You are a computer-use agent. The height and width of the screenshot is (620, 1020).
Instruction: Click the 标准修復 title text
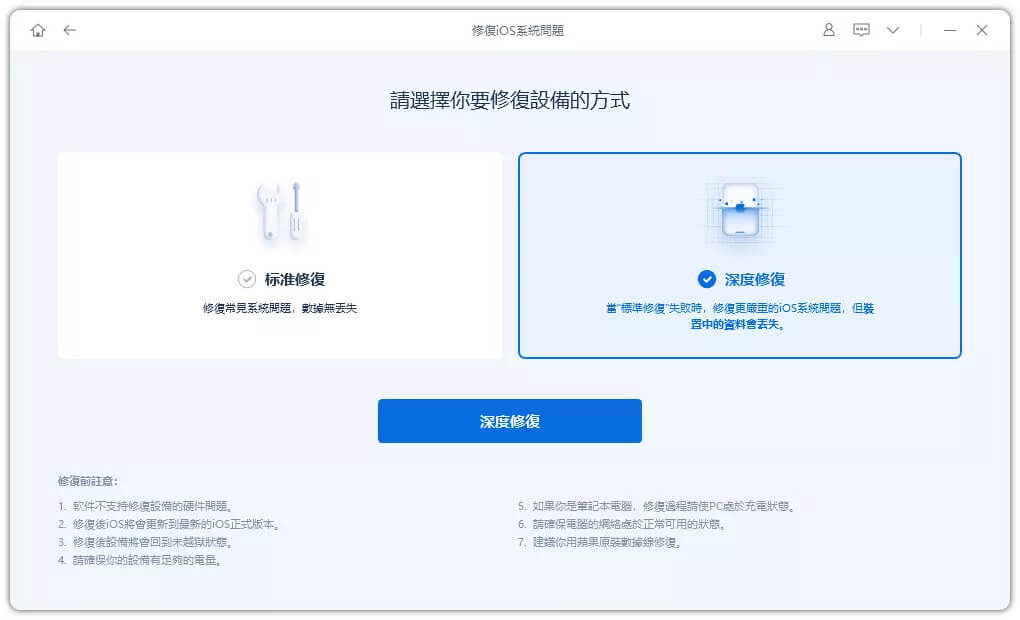[x=295, y=280]
